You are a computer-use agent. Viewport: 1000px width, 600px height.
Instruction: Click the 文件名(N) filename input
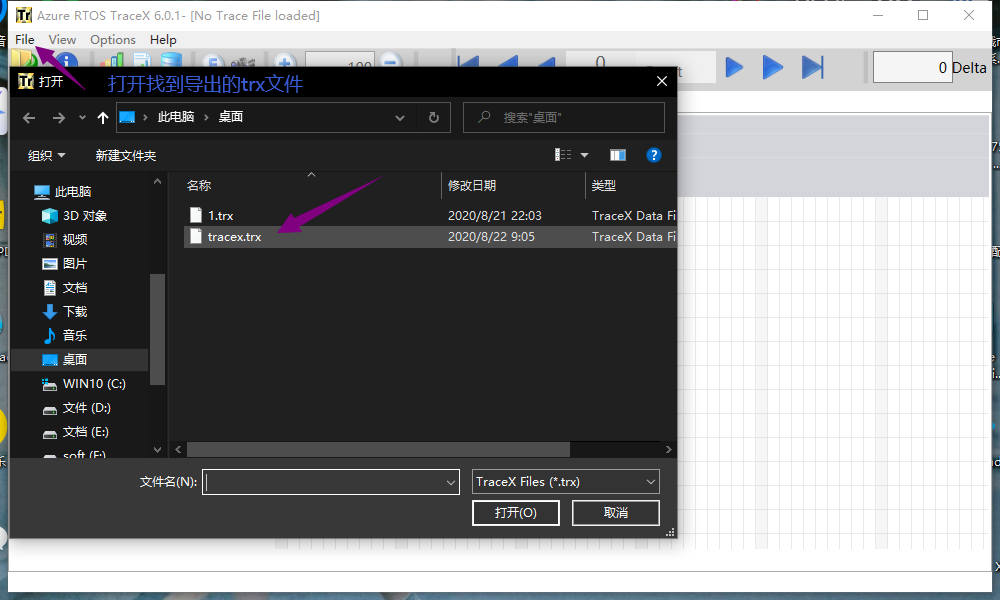coord(330,482)
